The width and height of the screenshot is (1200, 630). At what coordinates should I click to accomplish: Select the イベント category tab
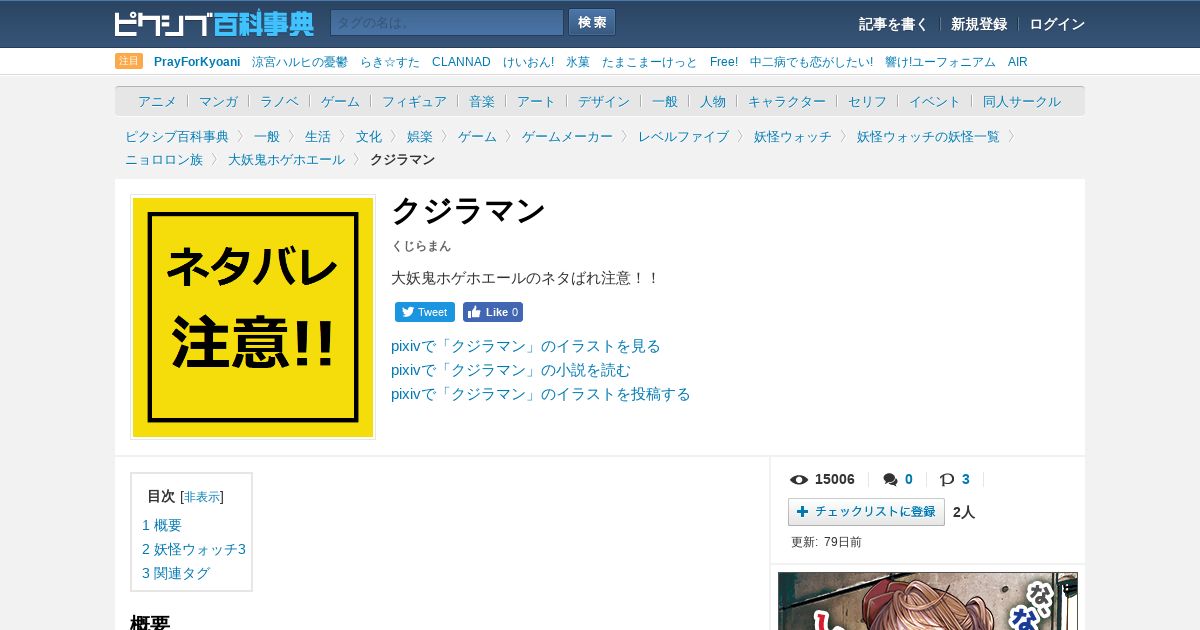point(935,101)
